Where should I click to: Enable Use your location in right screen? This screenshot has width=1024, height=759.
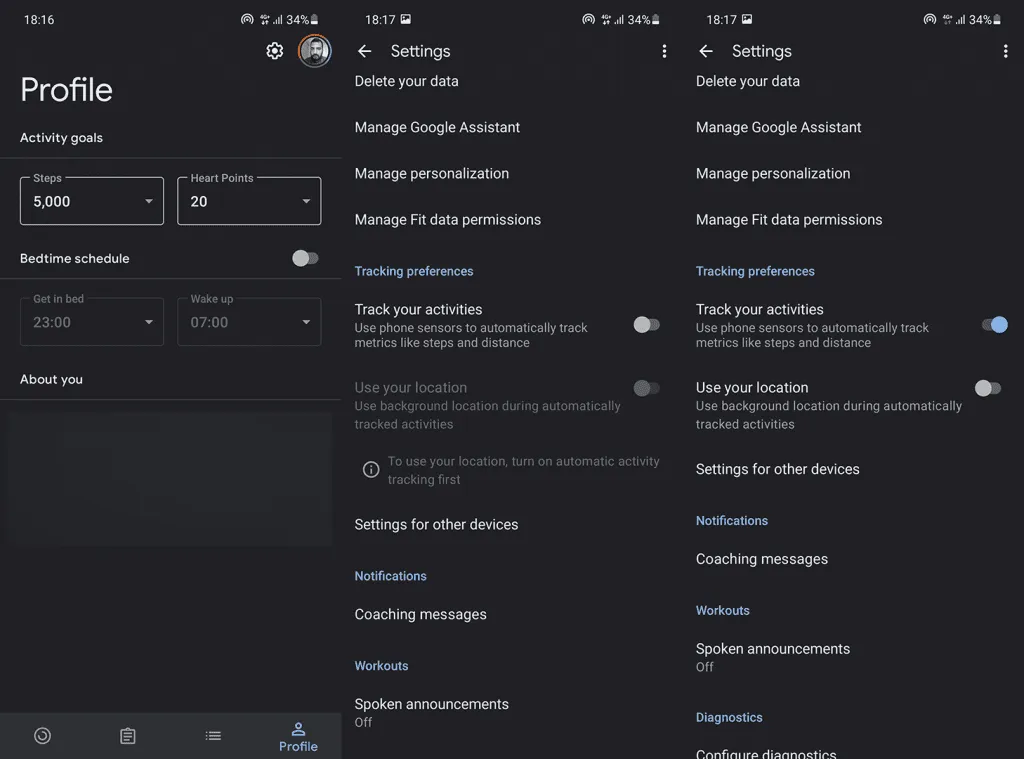click(988, 388)
